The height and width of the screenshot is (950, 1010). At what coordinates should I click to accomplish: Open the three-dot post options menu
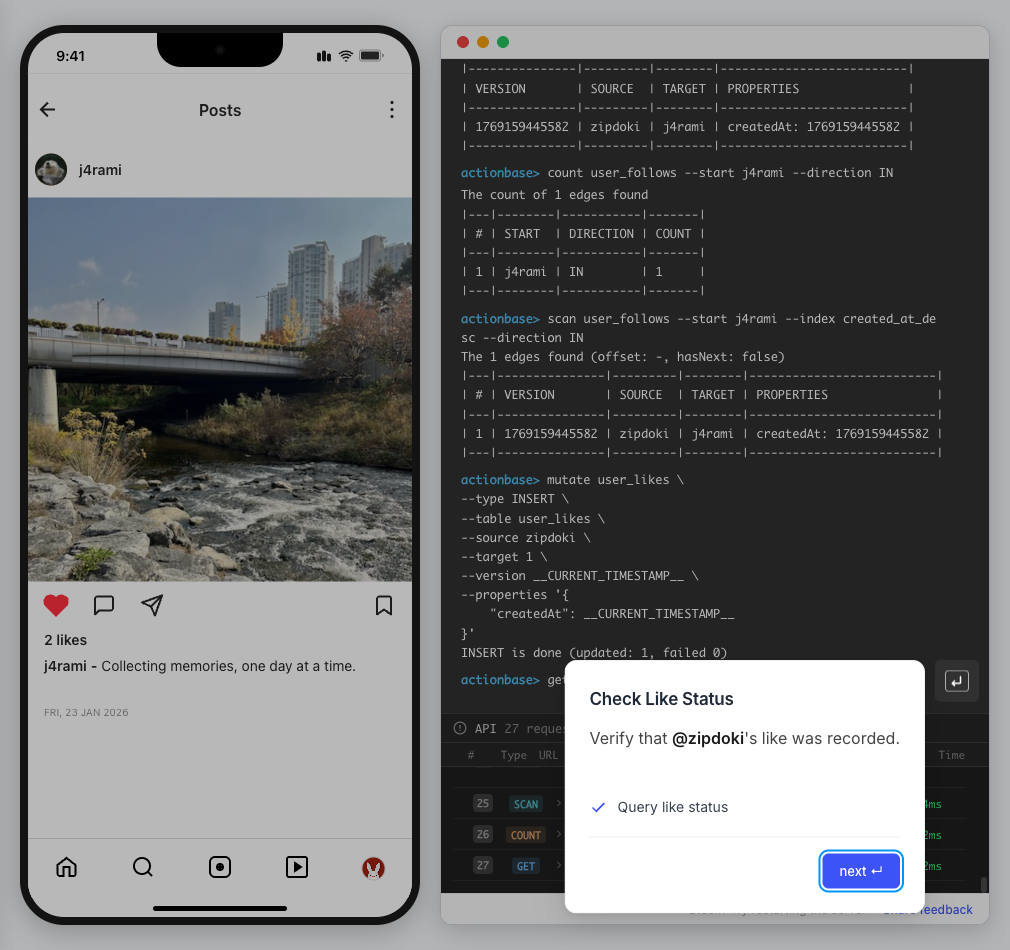(x=392, y=110)
